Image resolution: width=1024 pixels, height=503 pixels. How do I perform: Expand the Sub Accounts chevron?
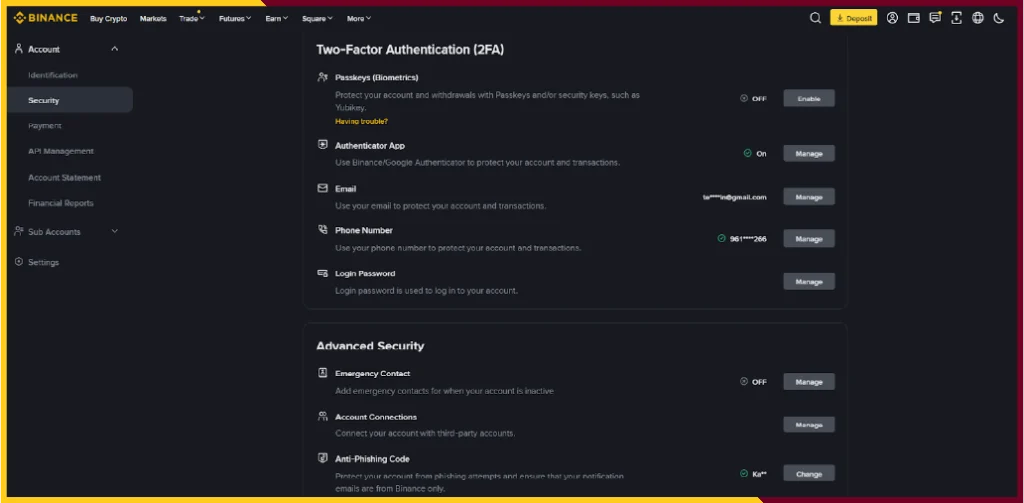coord(115,231)
